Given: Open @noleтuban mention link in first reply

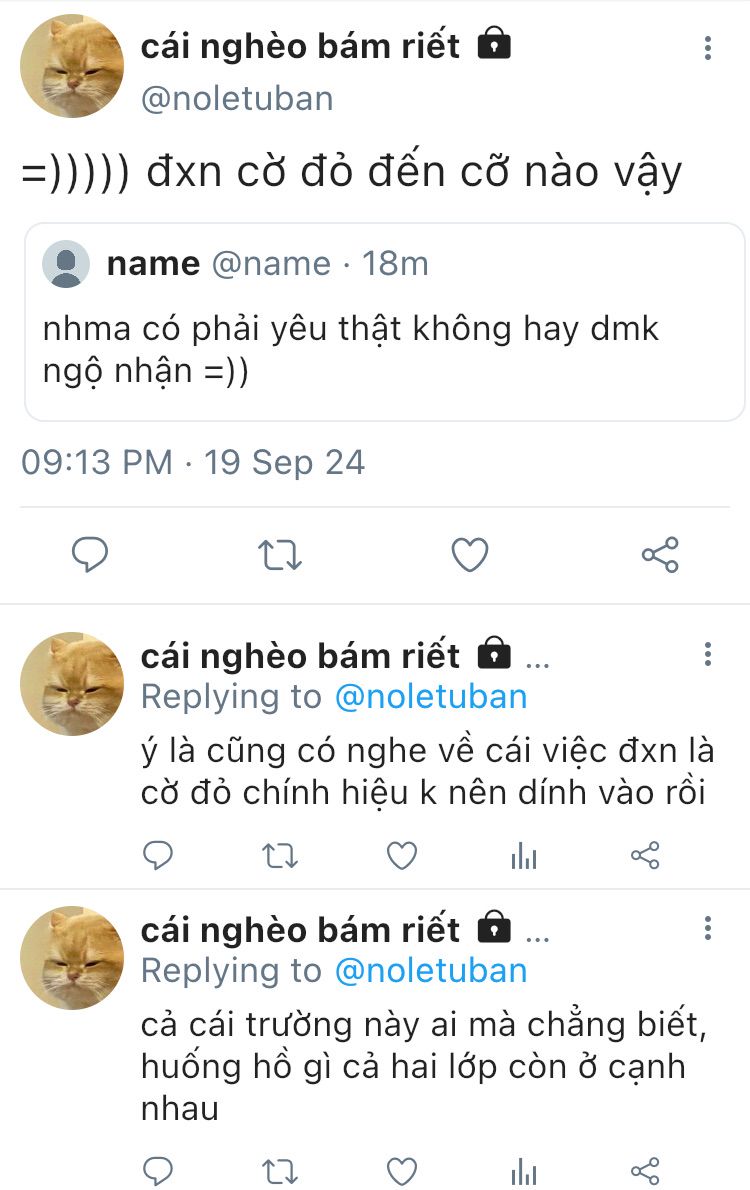Looking at the screenshot, I should point(431,697).
